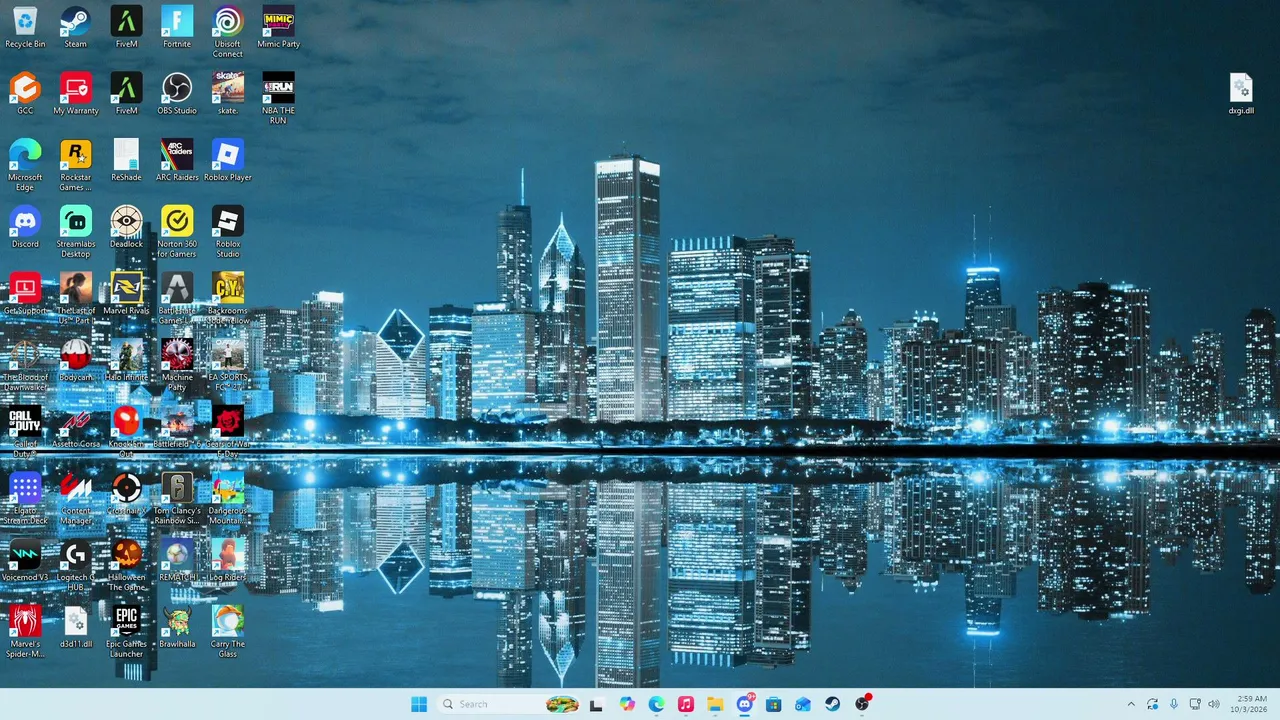Select the NBA THE RUN icon
1280x720 pixels.
[278, 98]
